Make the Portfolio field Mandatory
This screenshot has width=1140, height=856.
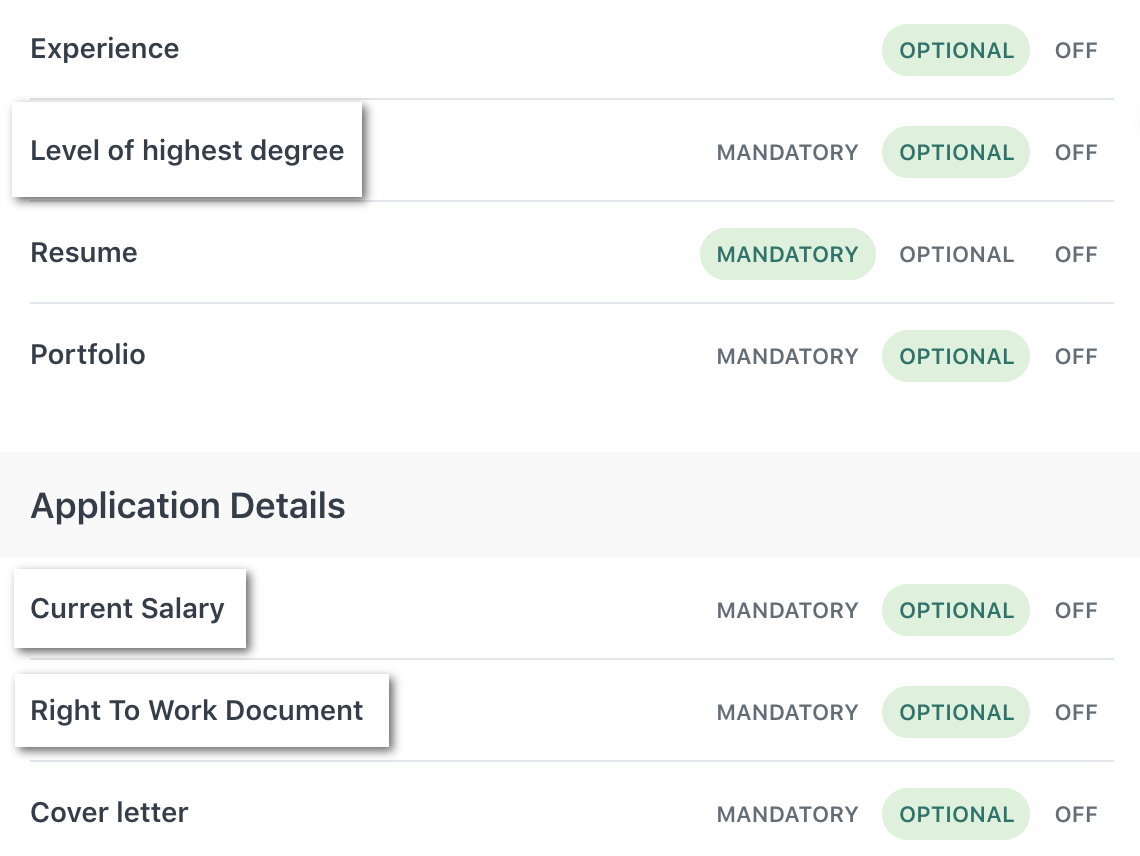tap(787, 356)
